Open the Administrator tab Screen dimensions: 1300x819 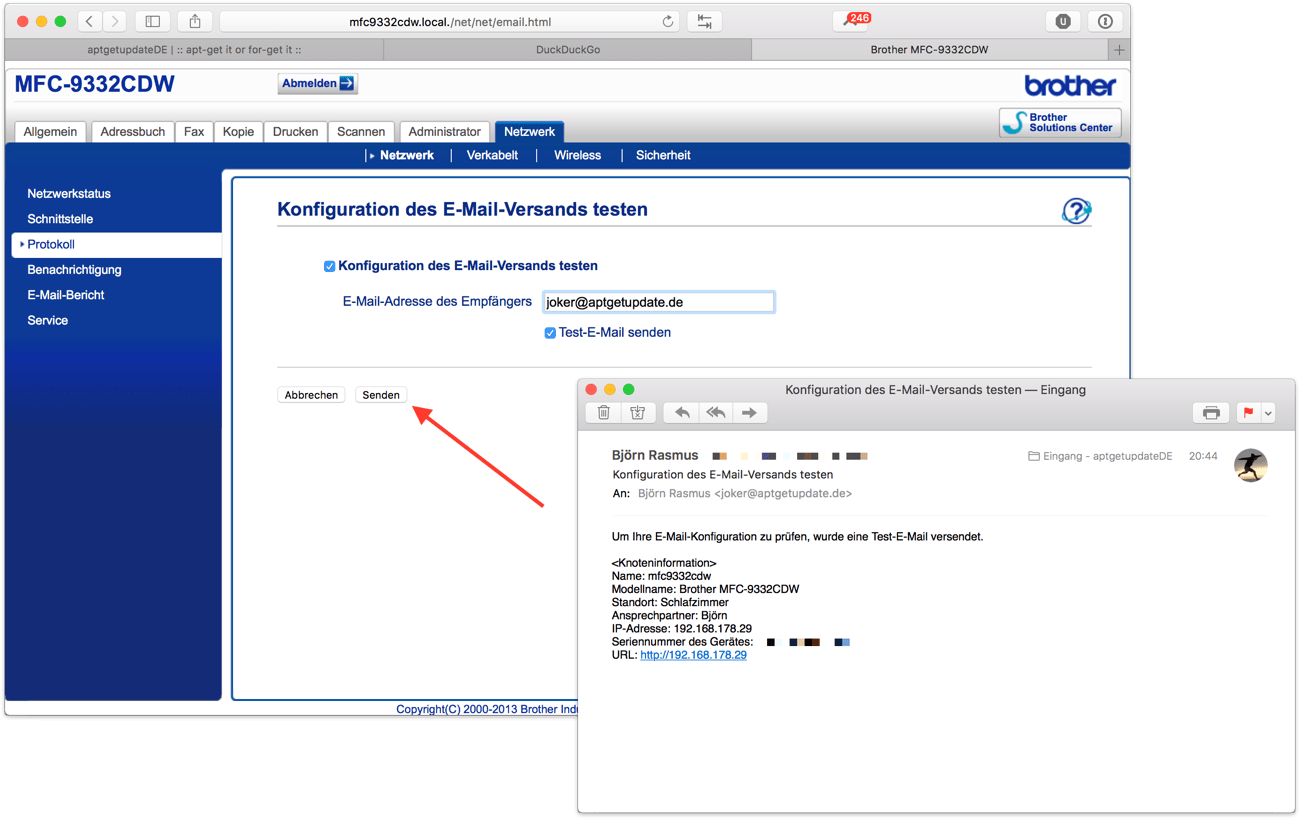coord(445,132)
